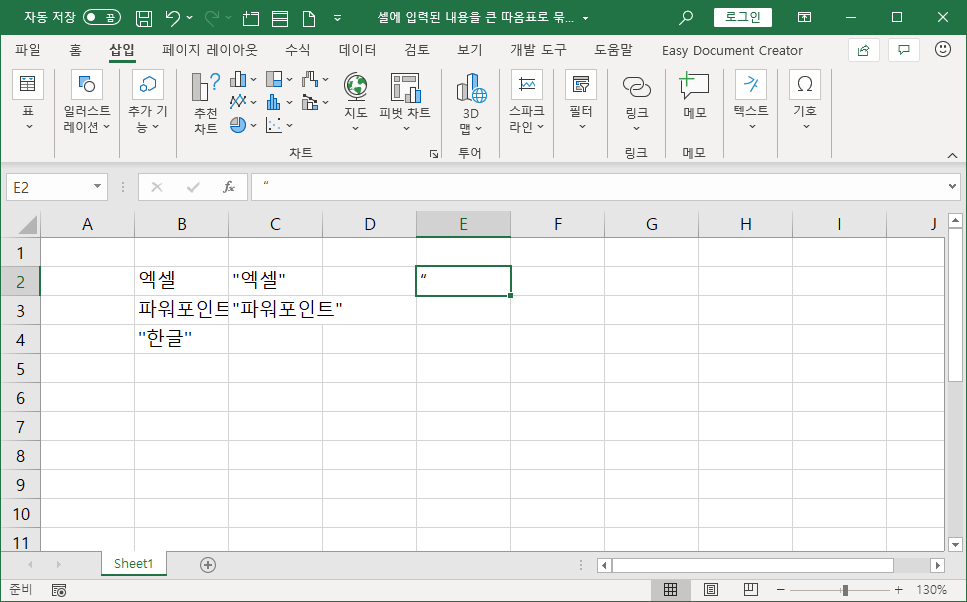This screenshot has height=602, width=967.
Task: Switch to Page Break Preview in status bar
Action: [x=751, y=590]
